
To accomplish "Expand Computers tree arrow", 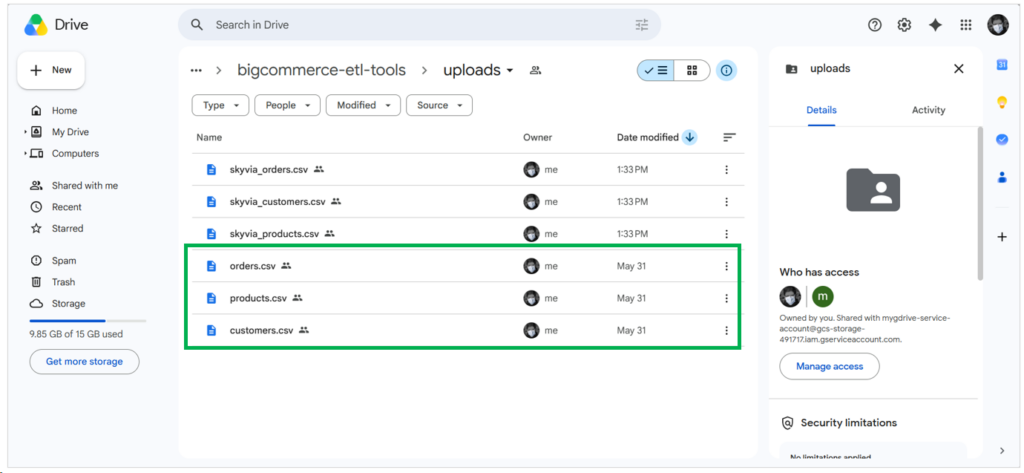I will pyautogui.click(x=25, y=154).
